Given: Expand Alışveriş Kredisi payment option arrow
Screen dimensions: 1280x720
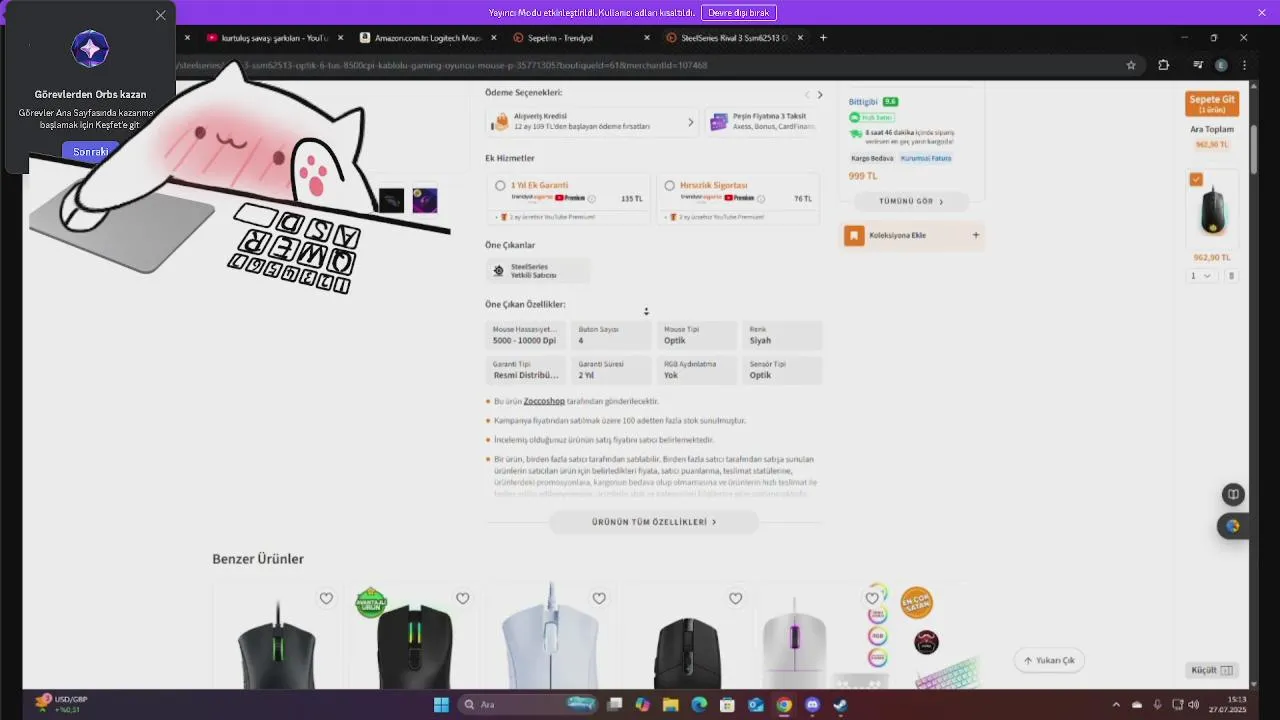Looking at the screenshot, I should [690, 122].
